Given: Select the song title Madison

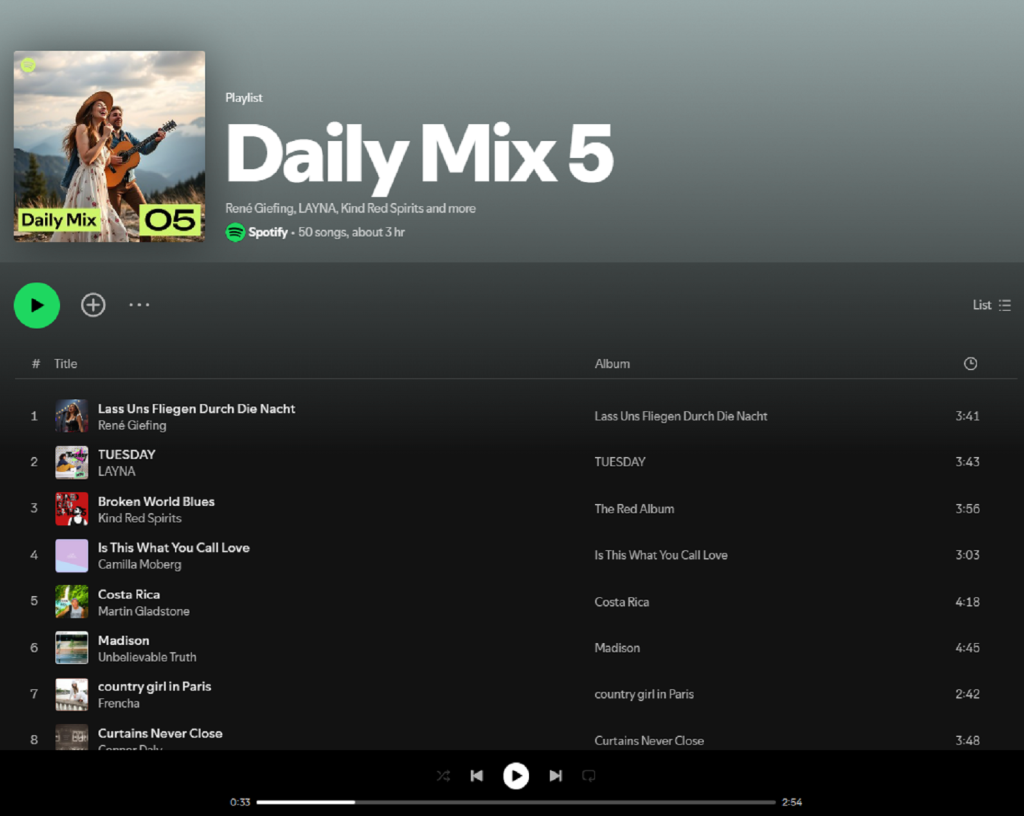Looking at the screenshot, I should tap(123, 640).
